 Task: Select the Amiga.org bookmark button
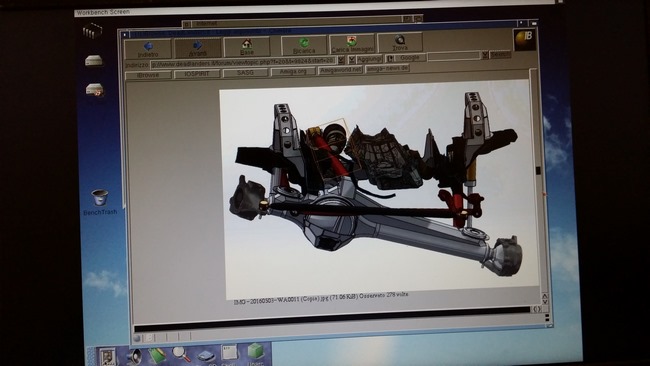pyautogui.click(x=293, y=72)
